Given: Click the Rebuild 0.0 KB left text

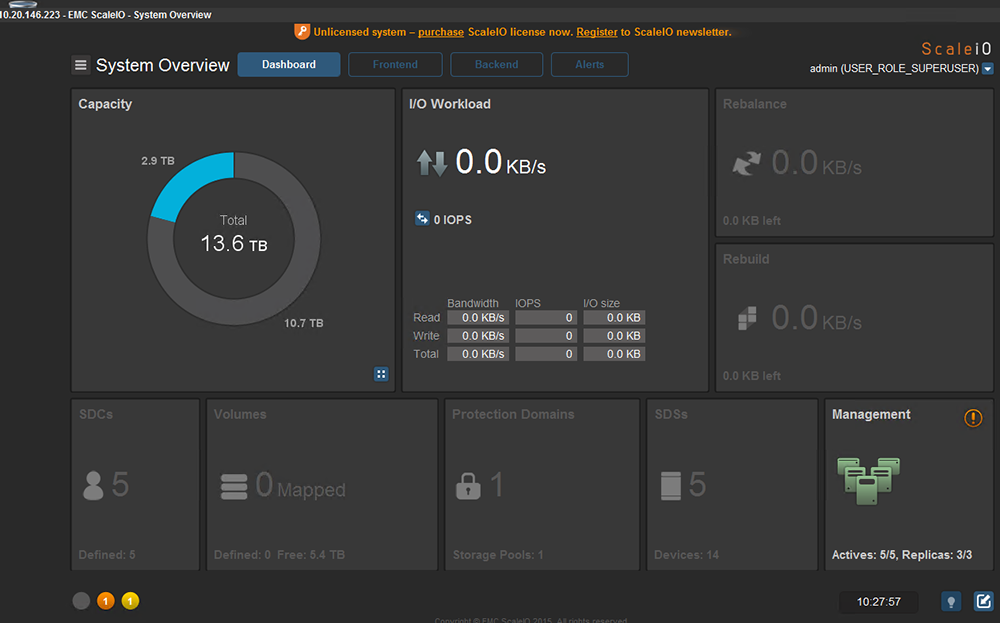Looking at the screenshot, I should (751, 376).
